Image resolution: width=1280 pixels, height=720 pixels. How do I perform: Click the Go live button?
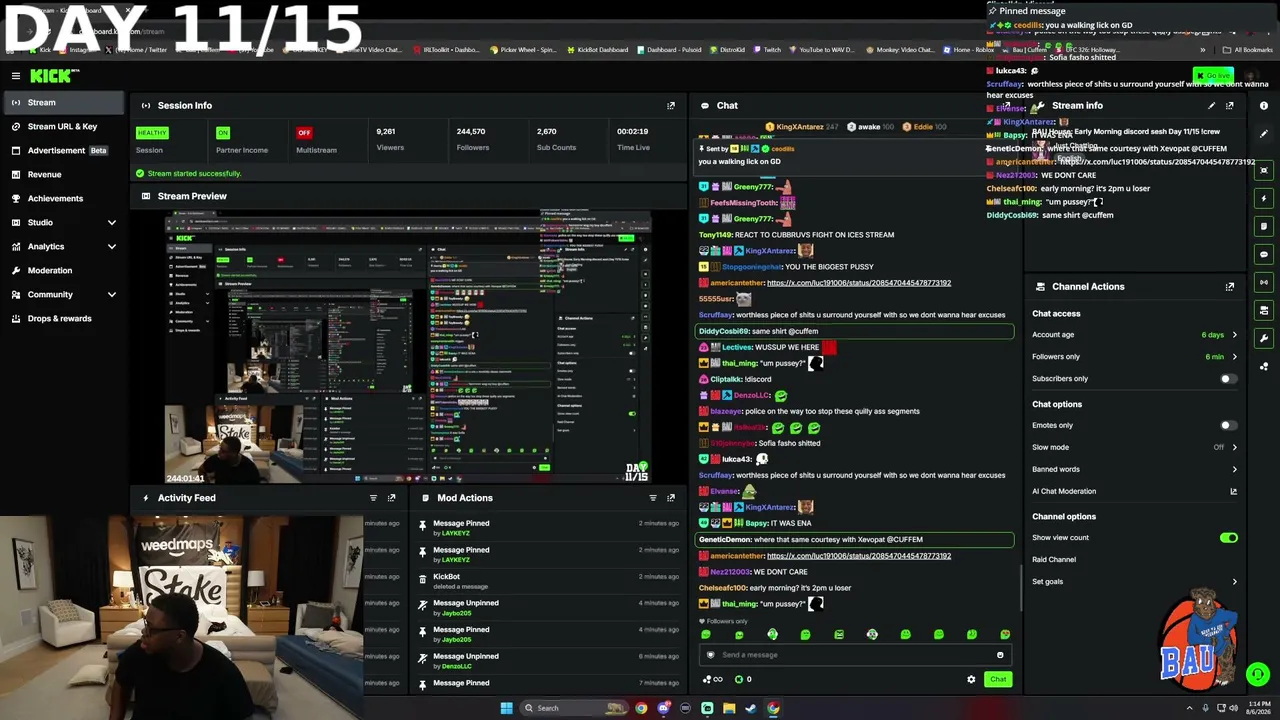tap(1214, 76)
